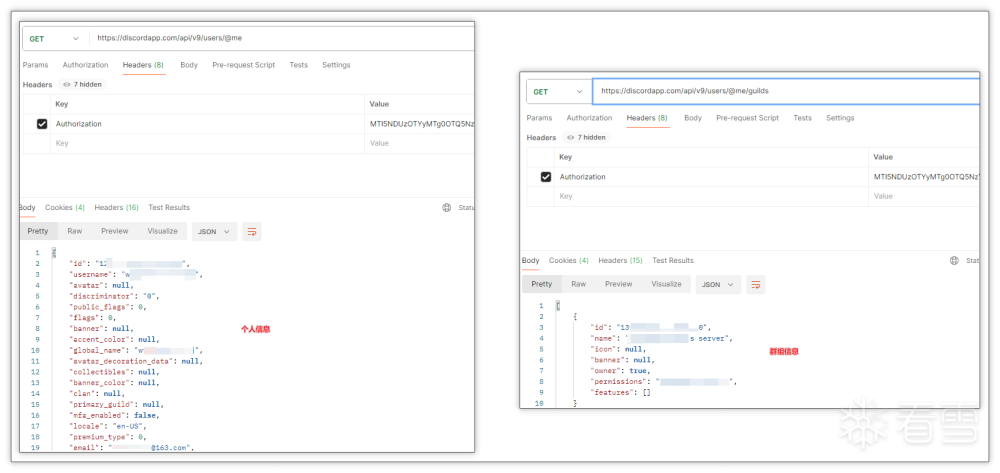Open response Headers (16) tab in left window
The width and height of the screenshot is (1000, 473).
click(x=117, y=208)
